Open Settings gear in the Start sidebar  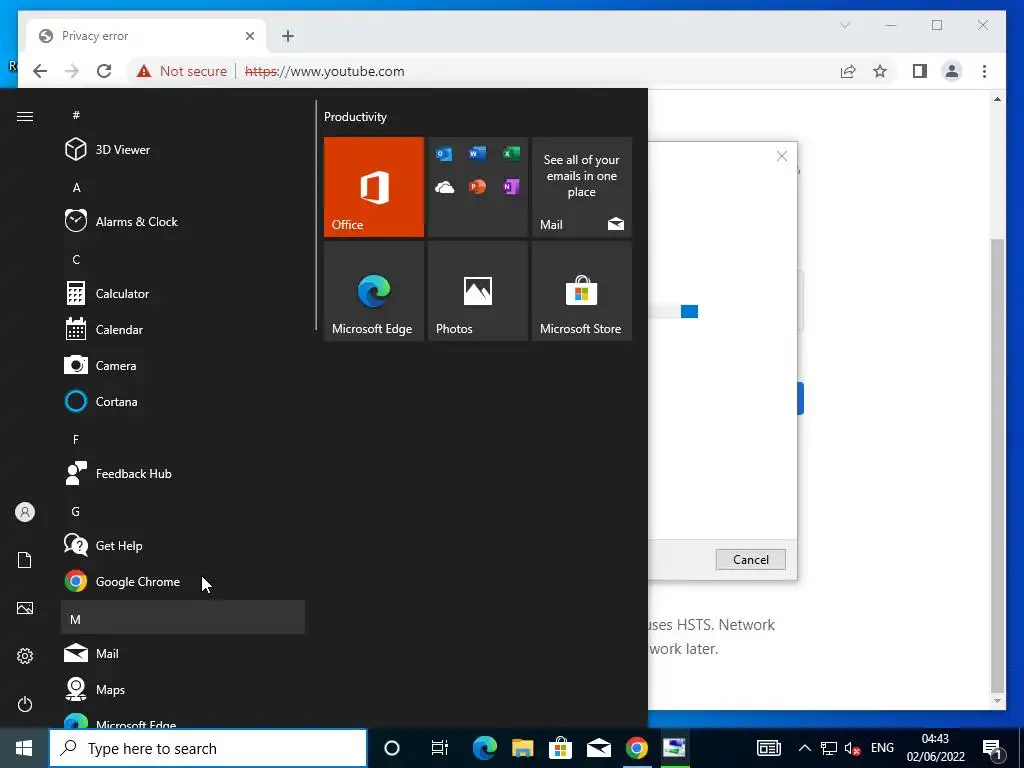25,656
